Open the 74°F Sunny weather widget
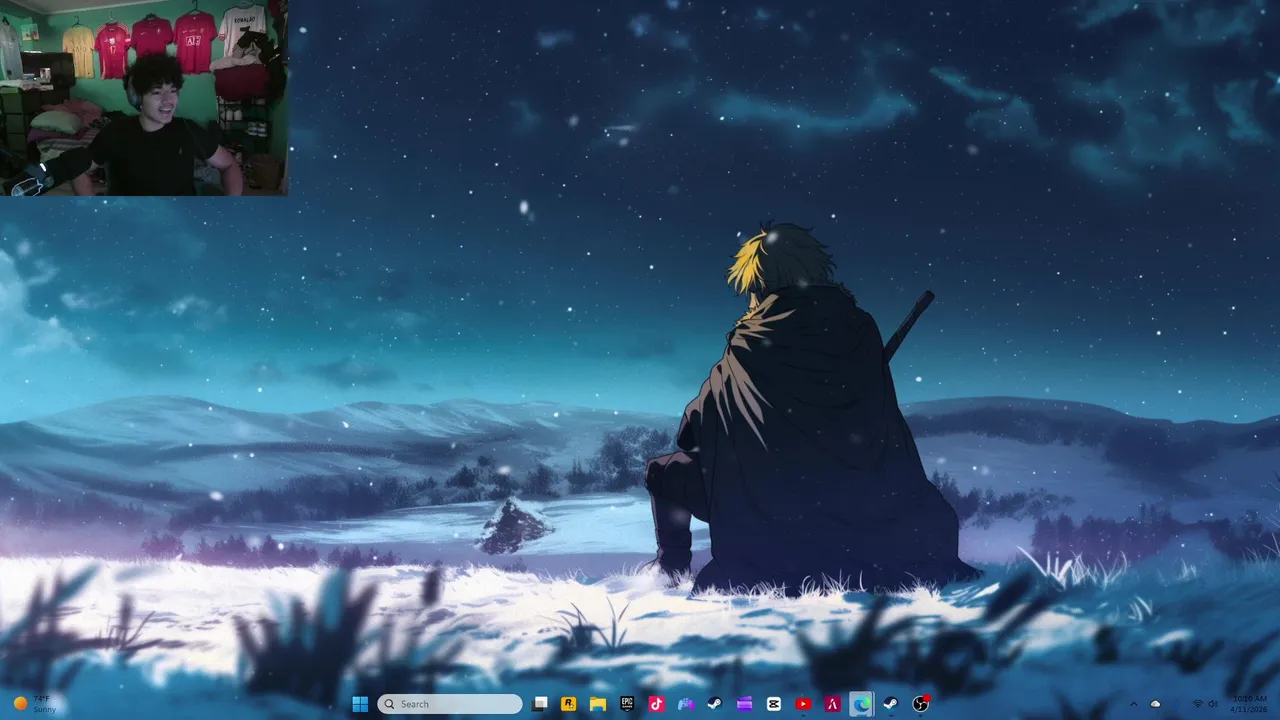The height and width of the screenshot is (720, 1280). pyautogui.click(x=34, y=704)
